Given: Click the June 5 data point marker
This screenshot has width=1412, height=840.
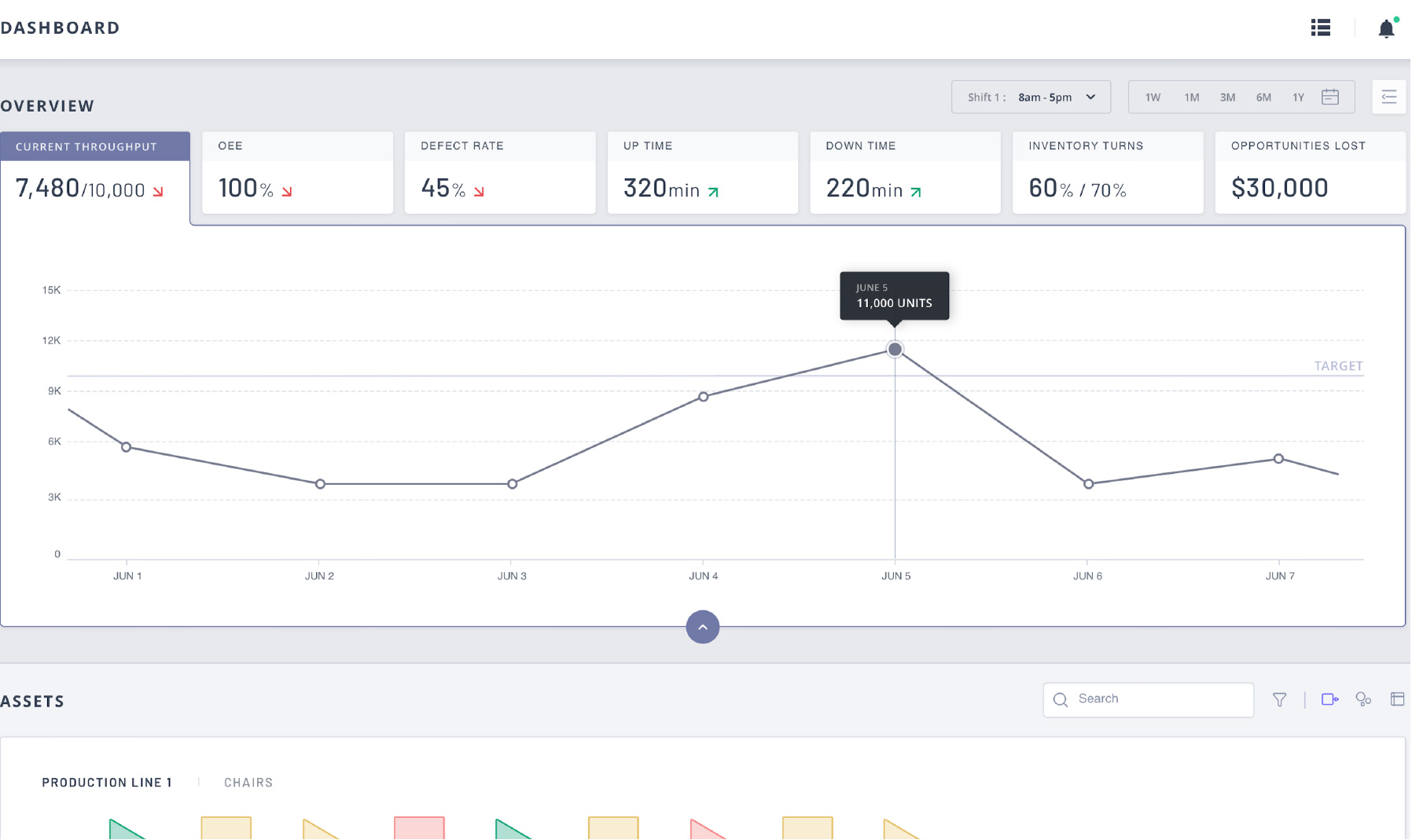Looking at the screenshot, I should 895,349.
